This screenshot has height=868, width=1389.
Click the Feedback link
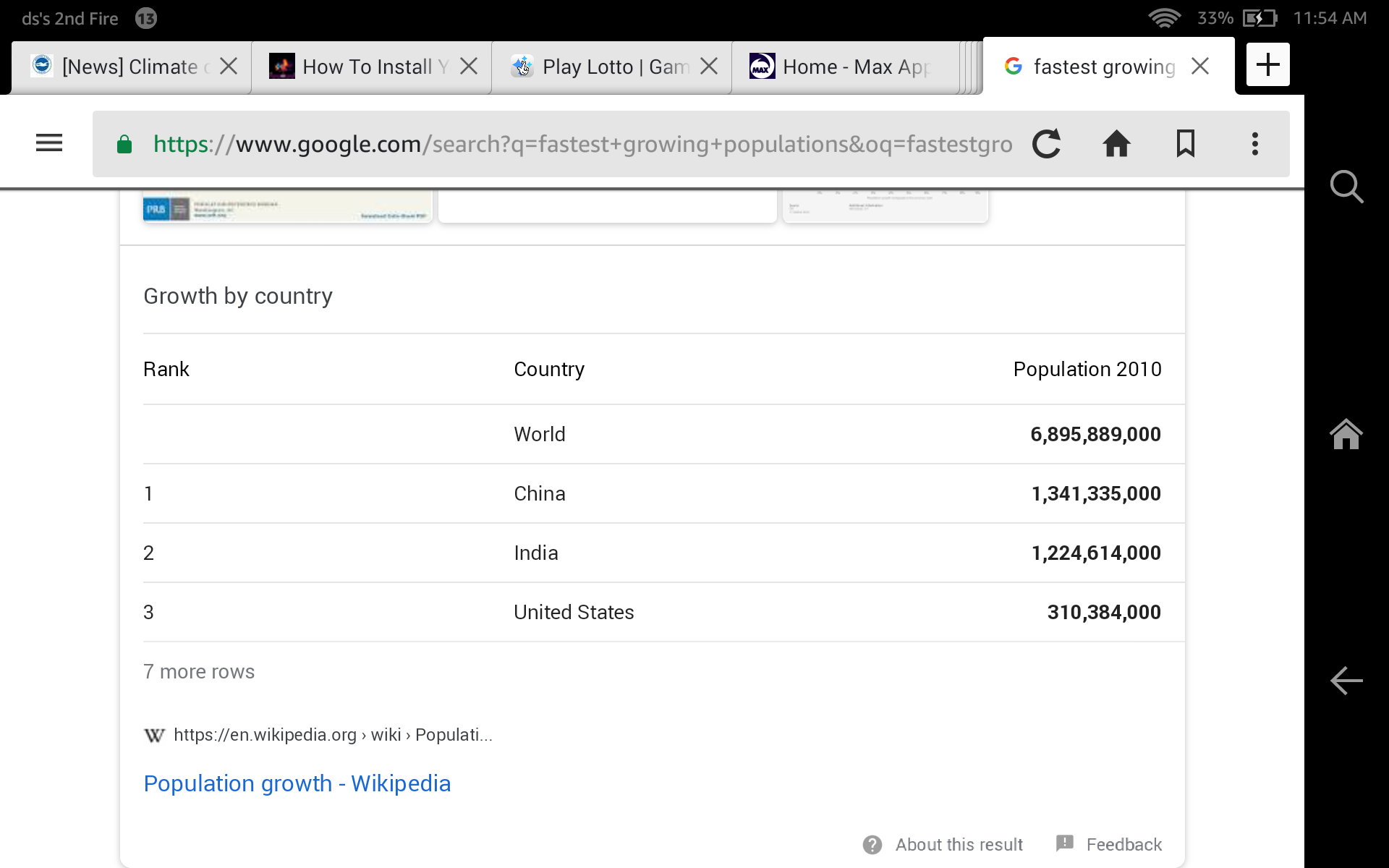tap(1123, 844)
